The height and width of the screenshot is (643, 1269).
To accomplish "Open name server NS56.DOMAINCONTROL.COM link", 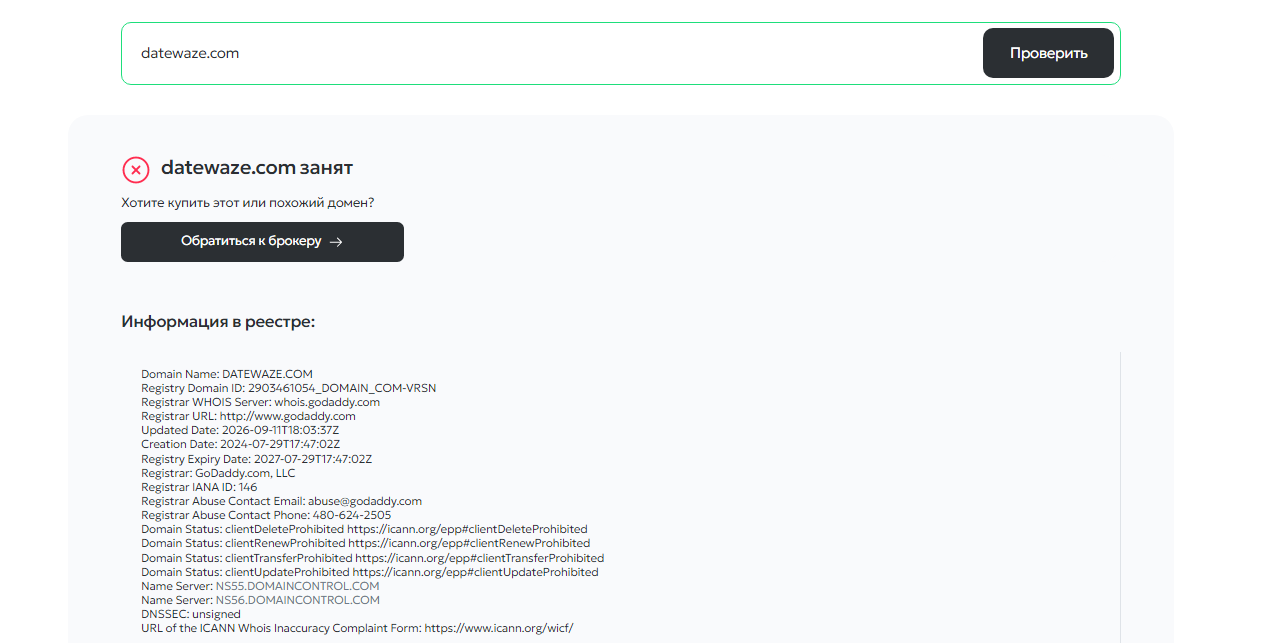I will click(x=298, y=600).
